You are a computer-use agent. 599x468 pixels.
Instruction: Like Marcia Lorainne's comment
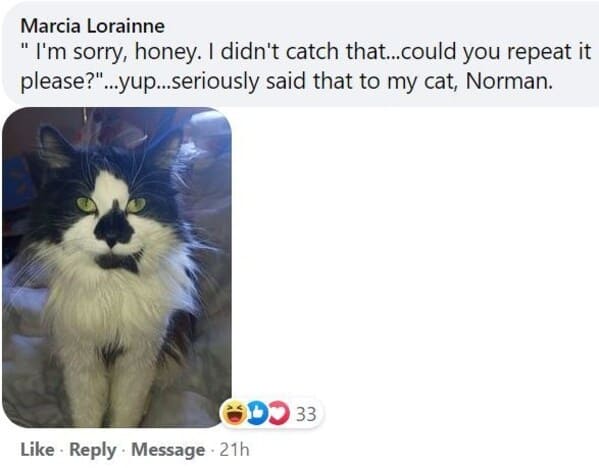tap(37, 450)
